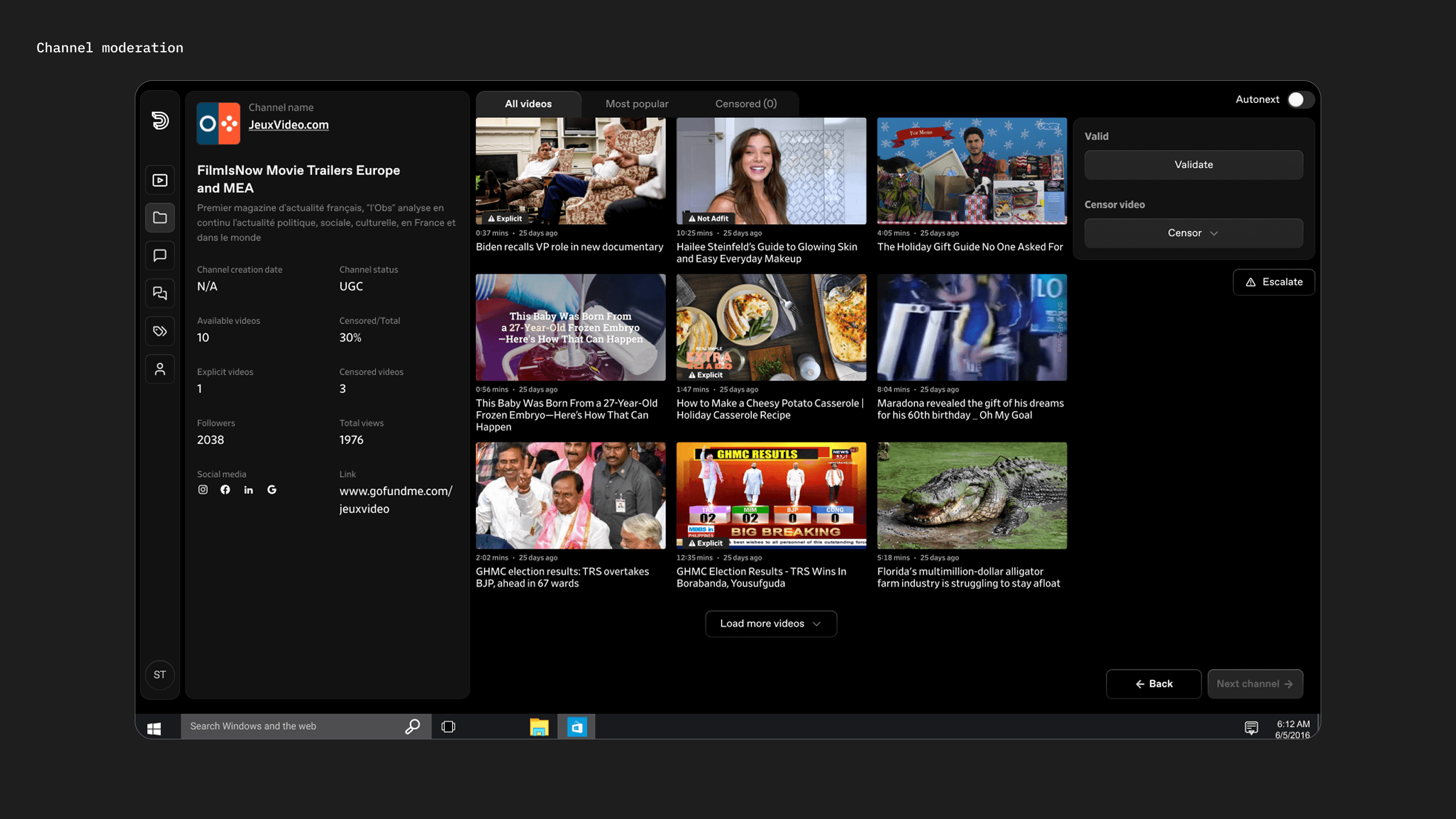Expand the Censor dropdown
The height and width of the screenshot is (819, 1456).
click(1193, 233)
